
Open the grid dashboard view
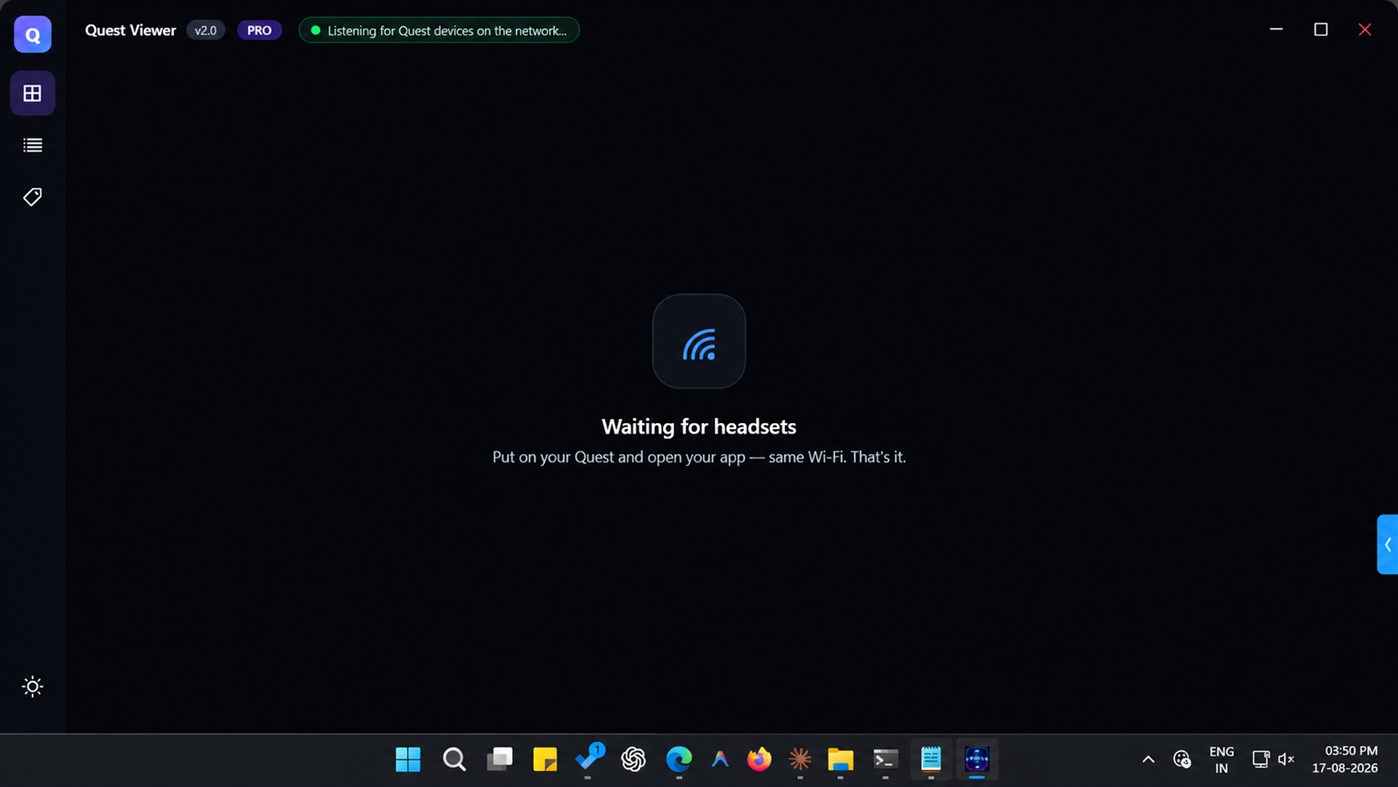point(33,93)
